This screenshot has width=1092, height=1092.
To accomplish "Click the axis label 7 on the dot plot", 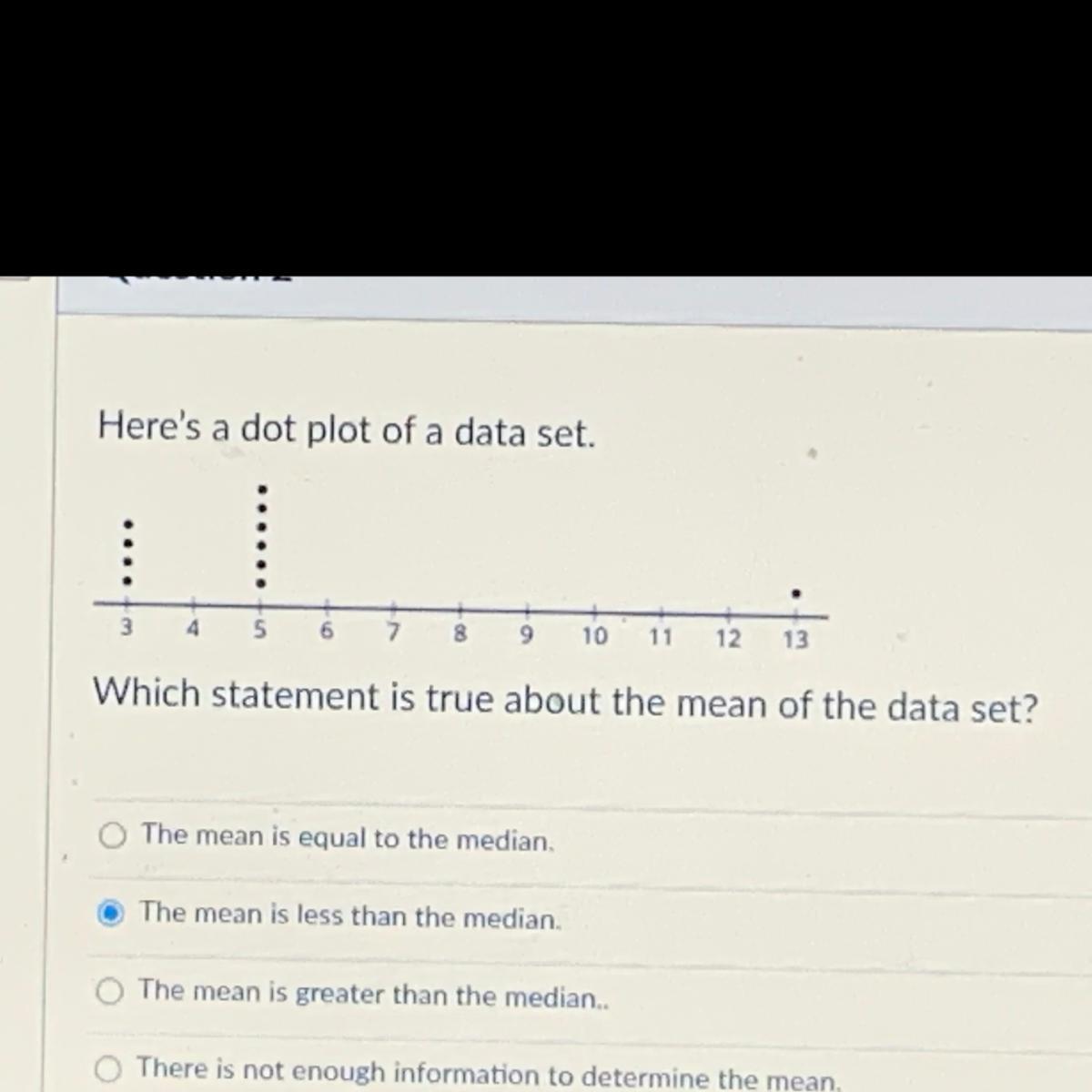I will coord(394,632).
